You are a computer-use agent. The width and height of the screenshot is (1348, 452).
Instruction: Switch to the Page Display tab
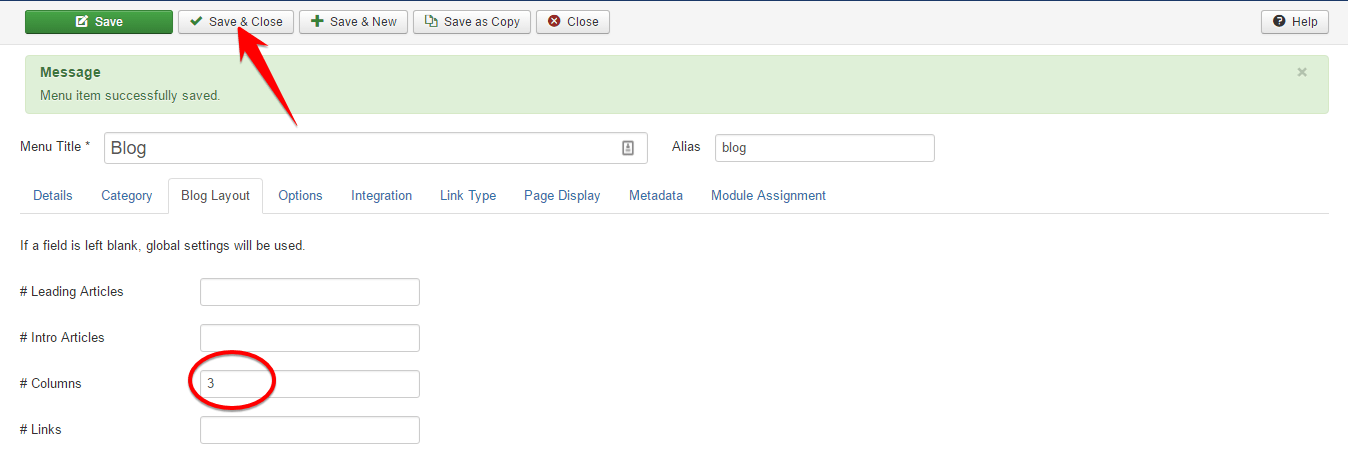[x=562, y=196]
